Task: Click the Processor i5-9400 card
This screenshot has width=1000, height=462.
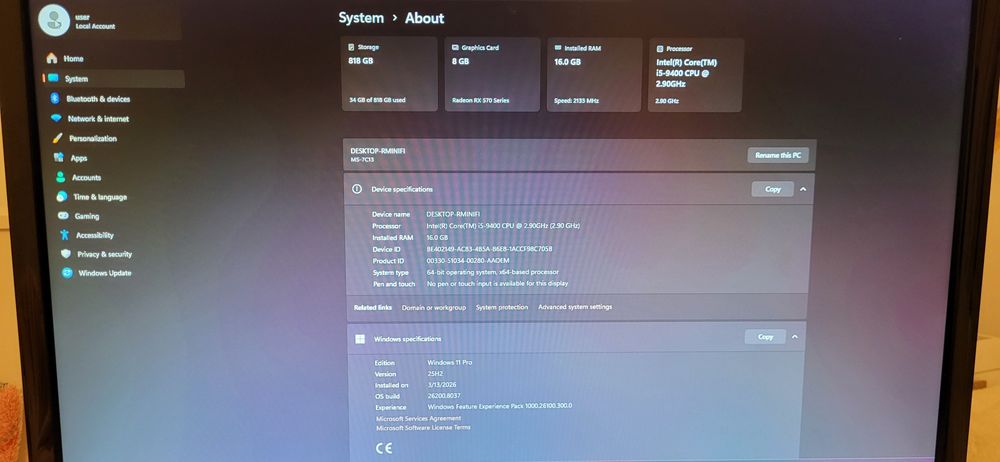Action: click(695, 75)
